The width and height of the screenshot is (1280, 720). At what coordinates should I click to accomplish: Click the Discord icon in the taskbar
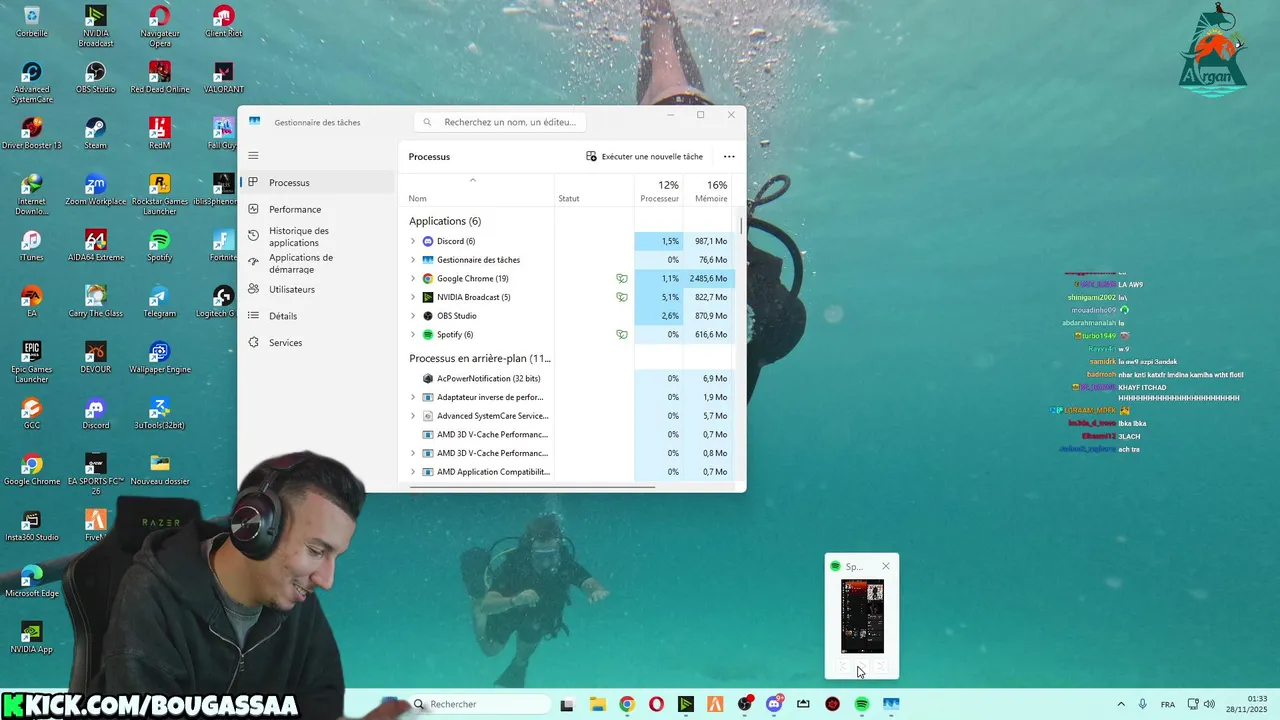[x=774, y=704]
